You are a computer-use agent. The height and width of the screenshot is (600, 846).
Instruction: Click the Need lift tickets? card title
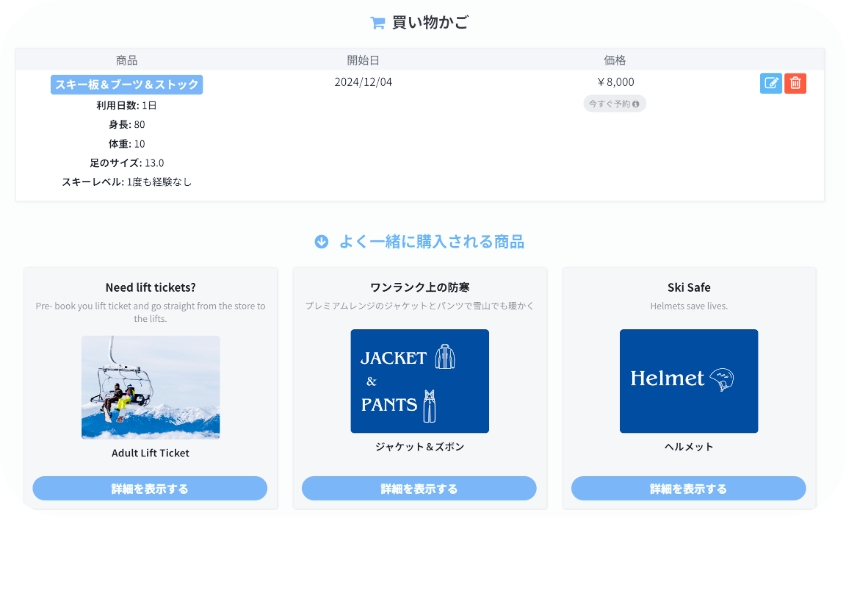click(151, 288)
